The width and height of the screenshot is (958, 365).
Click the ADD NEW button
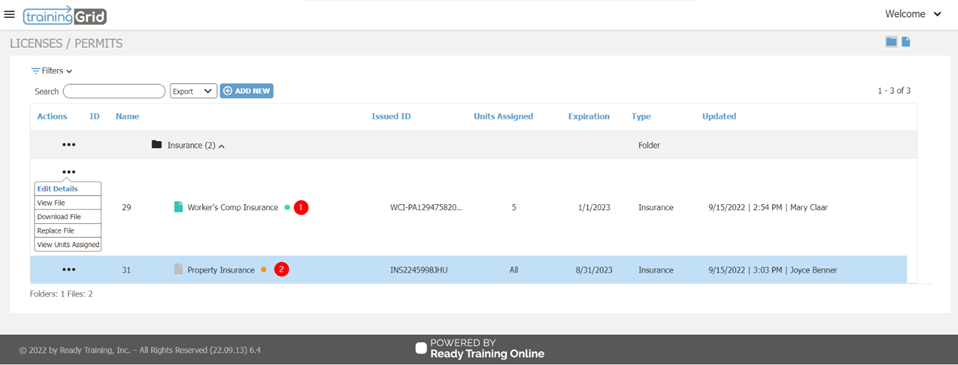(247, 91)
